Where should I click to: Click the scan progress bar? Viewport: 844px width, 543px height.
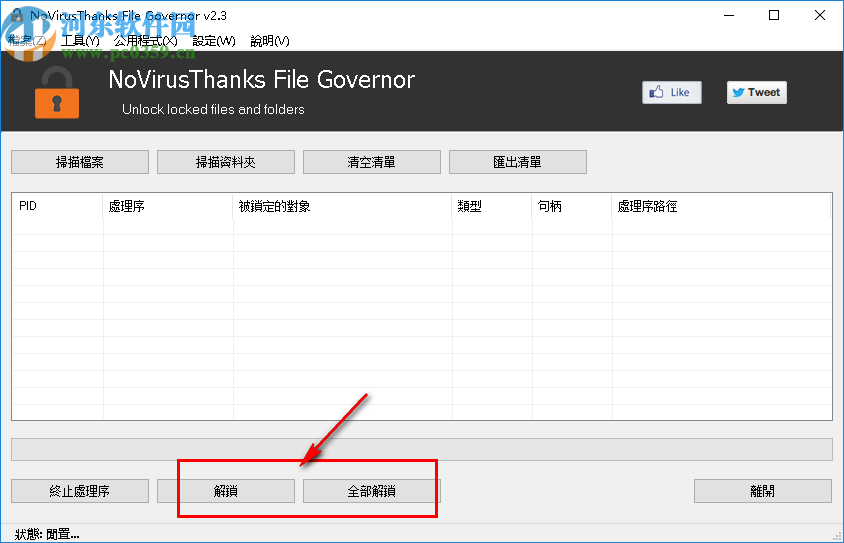tap(421, 449)
